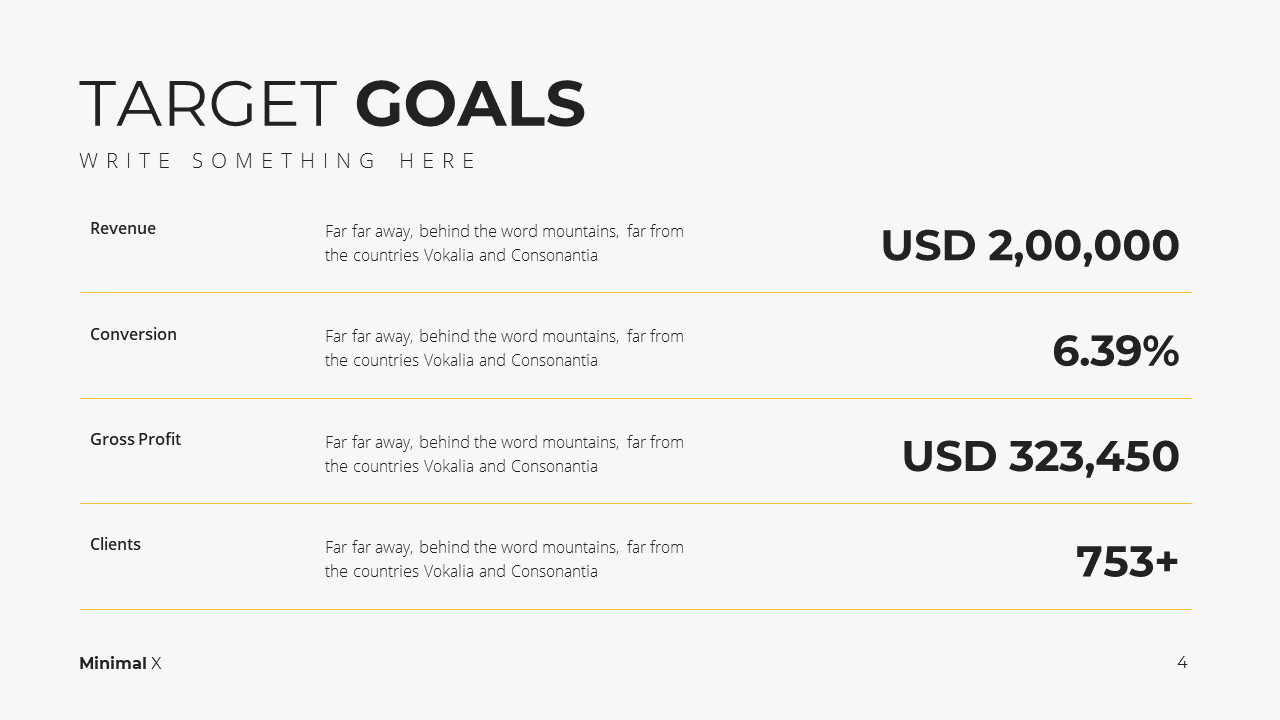Select the USD 323,450 gross profit figure
The height and width of the screenshot is (720, 1280).
(x=1041, y=456)
